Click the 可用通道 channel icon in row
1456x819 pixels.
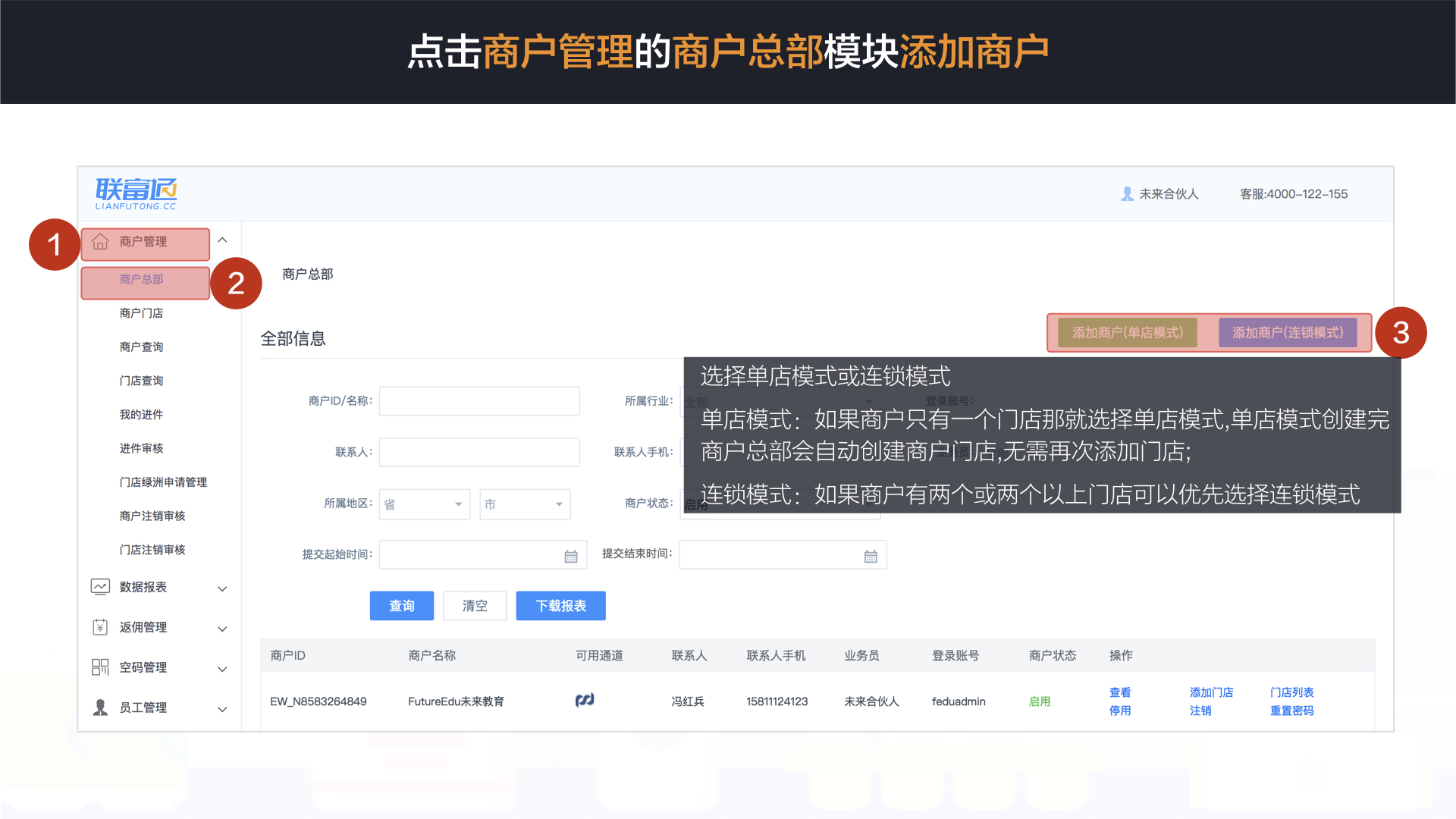pyautogui.click(x=585, y=700)
